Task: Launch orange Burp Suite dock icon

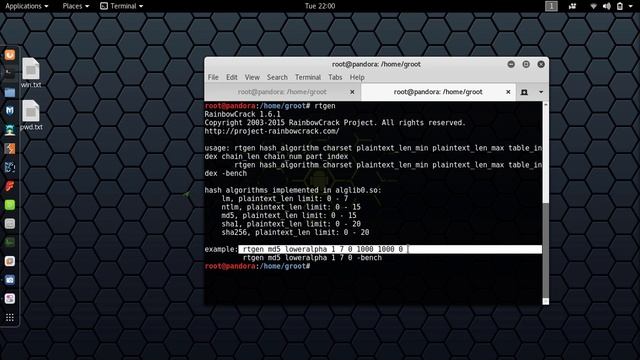Action: click(10, 148)
